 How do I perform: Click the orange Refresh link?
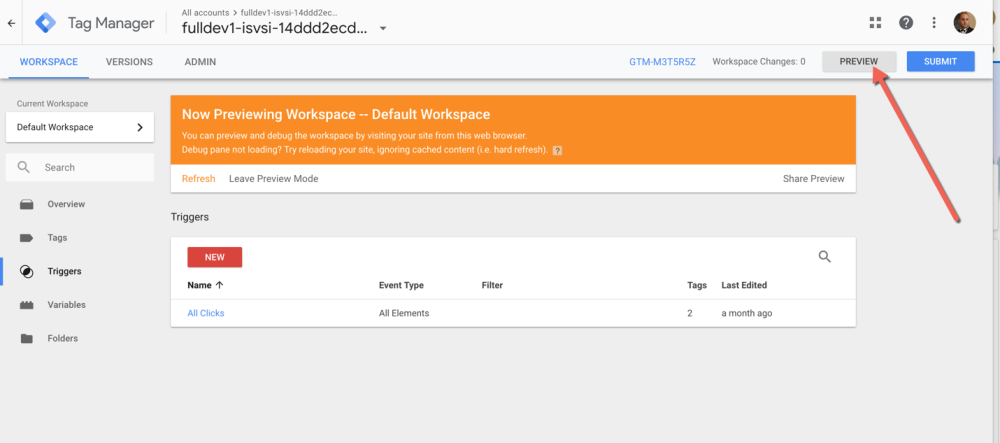coord(198,178)
